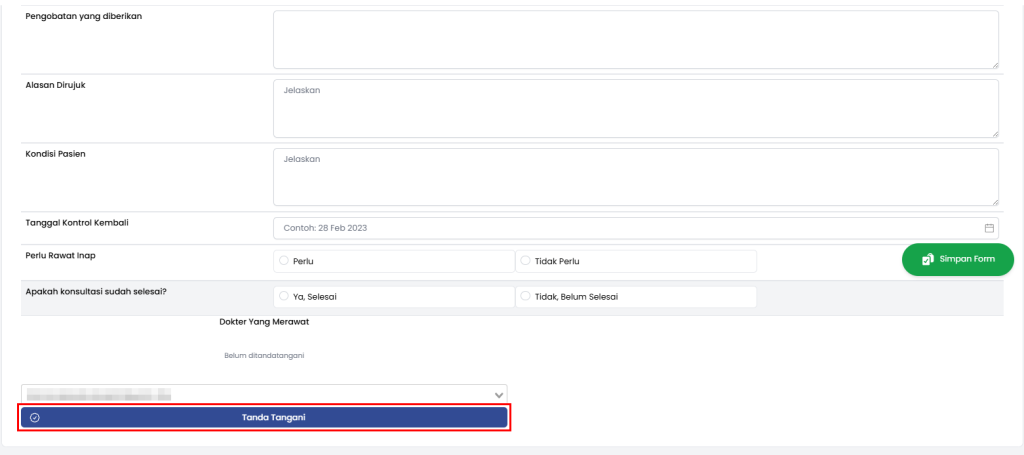Viewport: 1024px width, 455px height.
Task: Click the chevron arrow of doctor dropdown
Action: (x=498, y=394)
